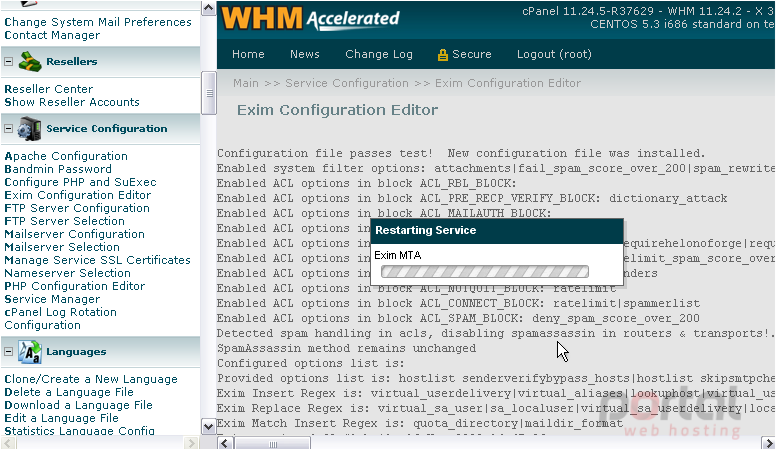The width and height of the screenshot is (776, 450).
Task: Click the Resellers section icon
Action: [30, 61]
